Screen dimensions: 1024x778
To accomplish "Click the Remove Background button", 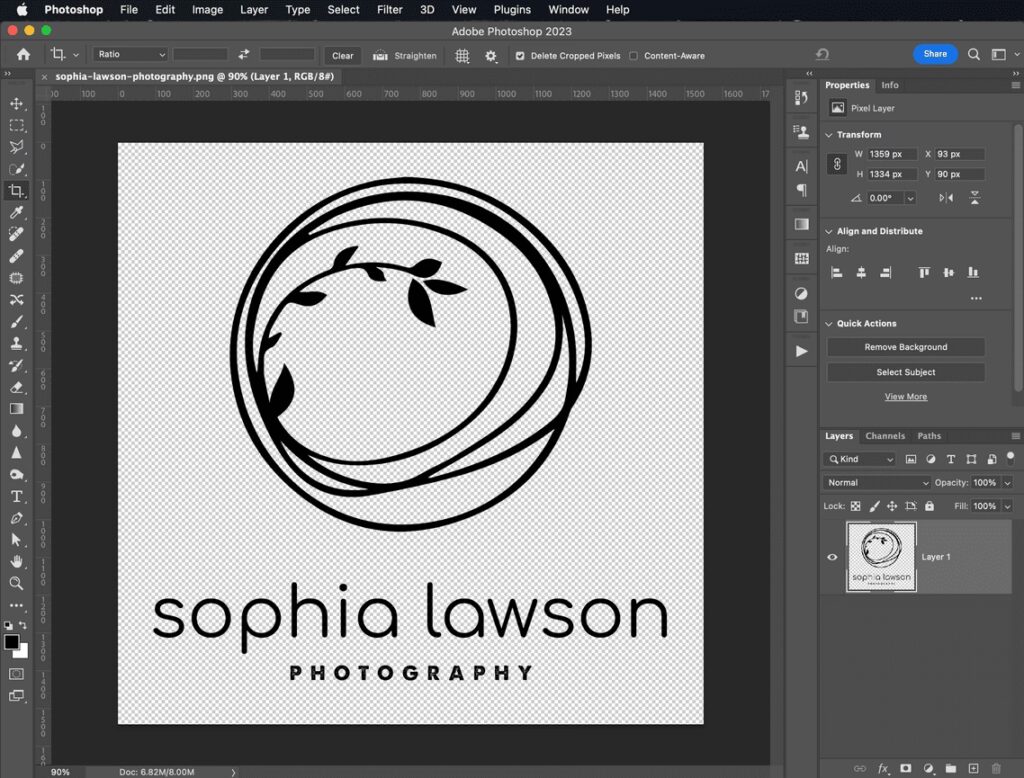I will tap(905, 347).
